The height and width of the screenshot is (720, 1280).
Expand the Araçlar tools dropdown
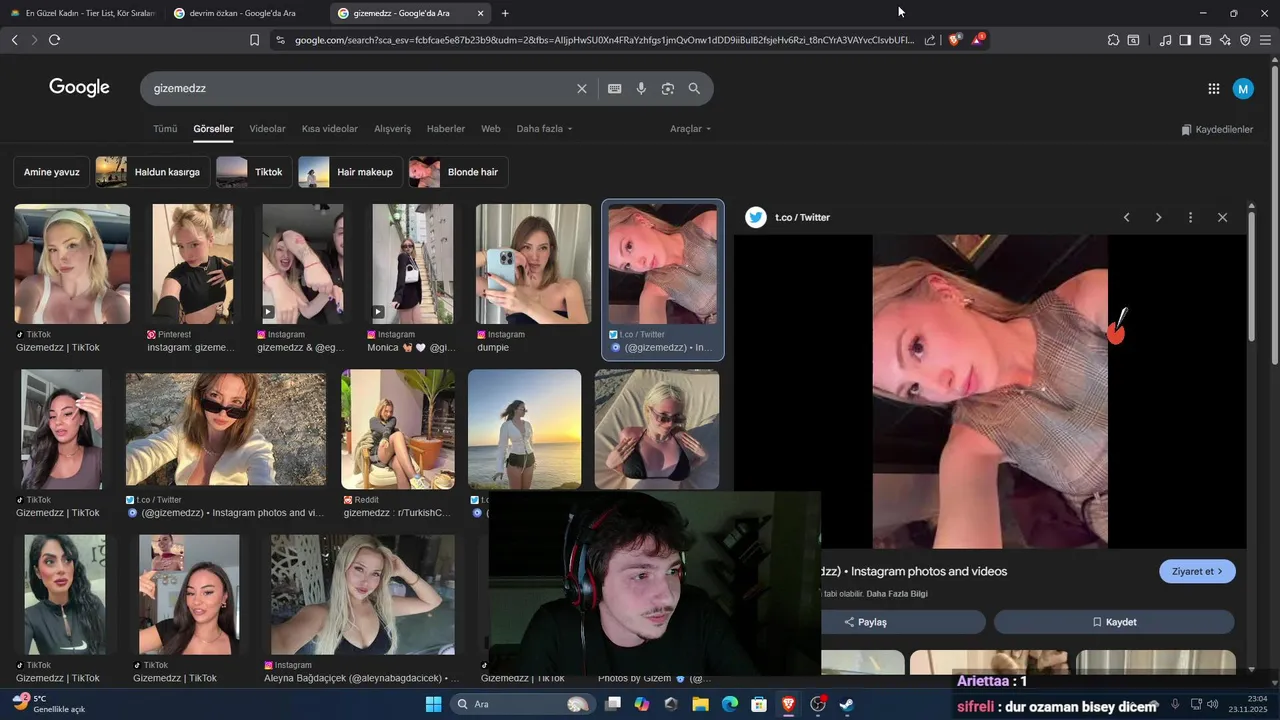click(691, 129)
